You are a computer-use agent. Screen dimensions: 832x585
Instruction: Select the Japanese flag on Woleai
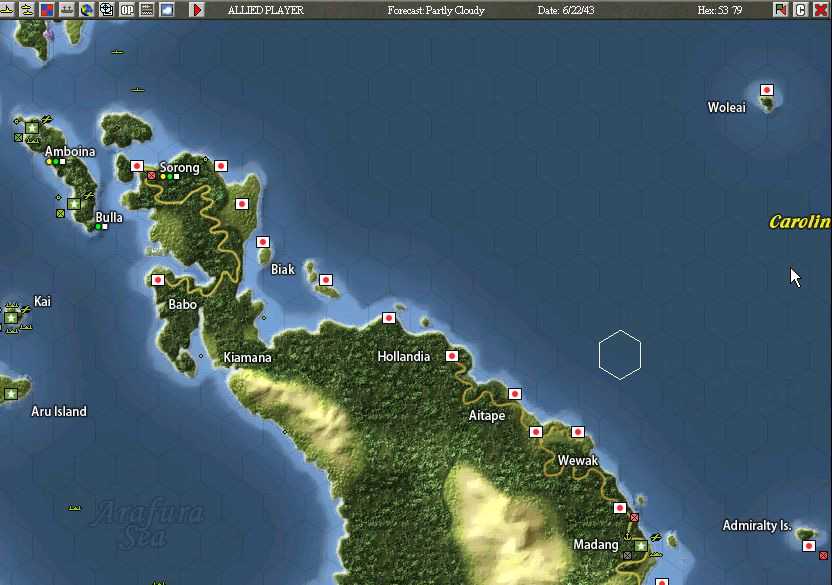(x=767, y=90)
